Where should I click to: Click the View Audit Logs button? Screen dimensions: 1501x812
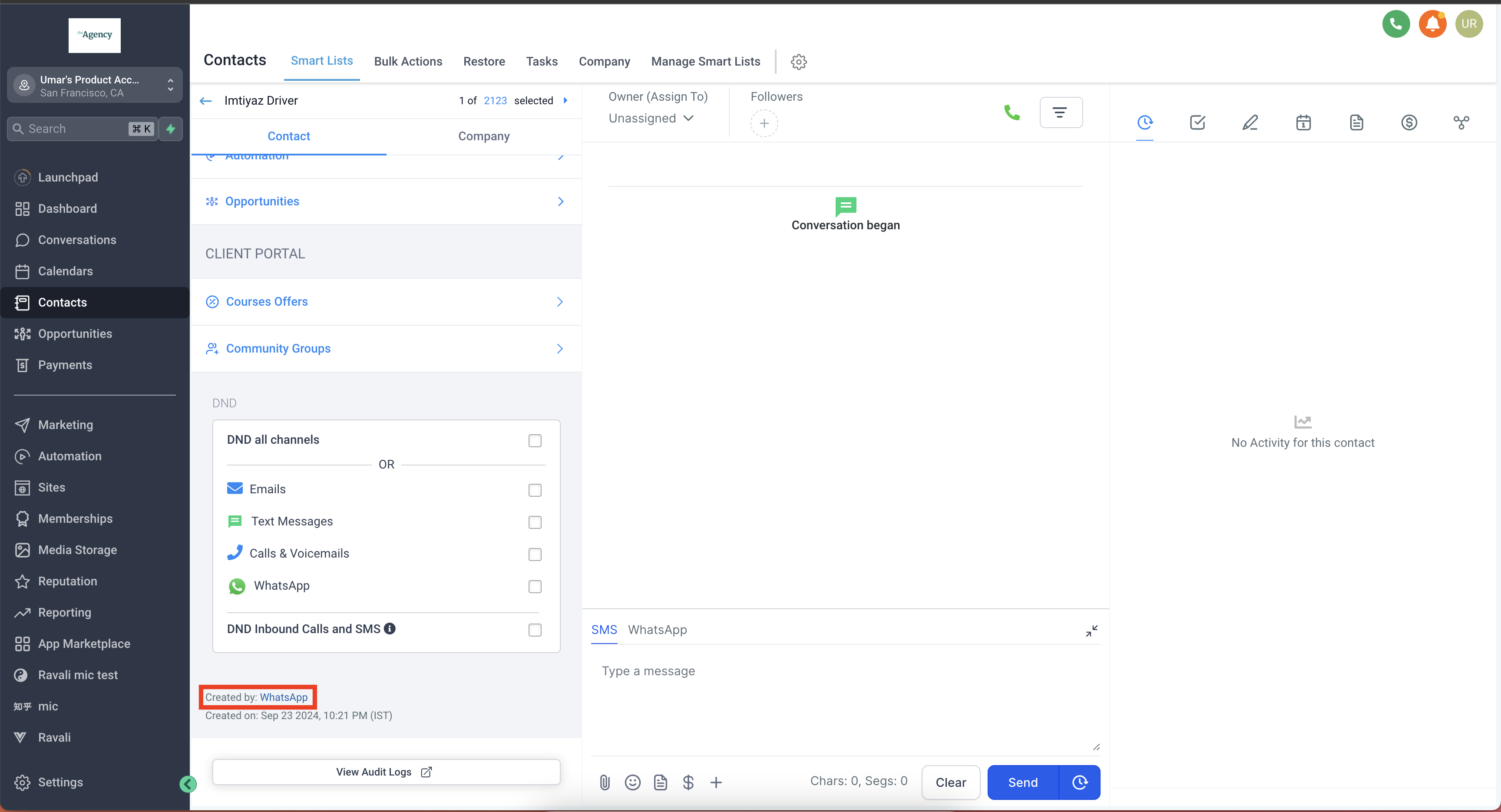(x=386, y=772)
